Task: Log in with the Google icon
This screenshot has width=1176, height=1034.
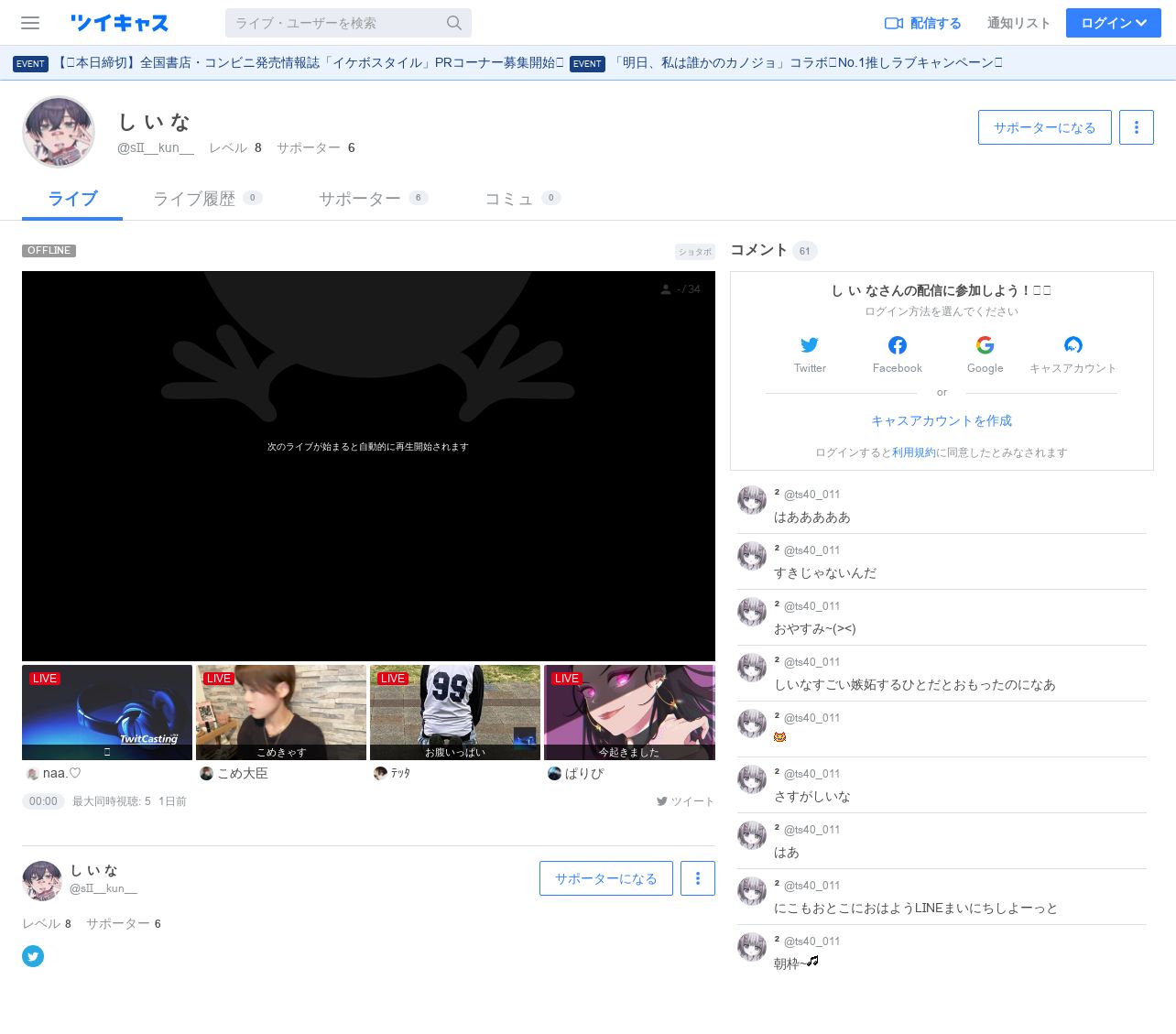Action: click(985, 345)
